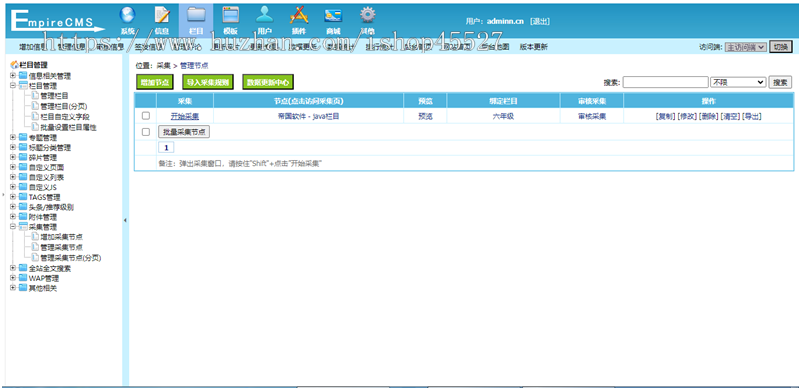Click the [导出] action link
The width and height of the screenshot is (801, 390).
click(x=751, y=117)
